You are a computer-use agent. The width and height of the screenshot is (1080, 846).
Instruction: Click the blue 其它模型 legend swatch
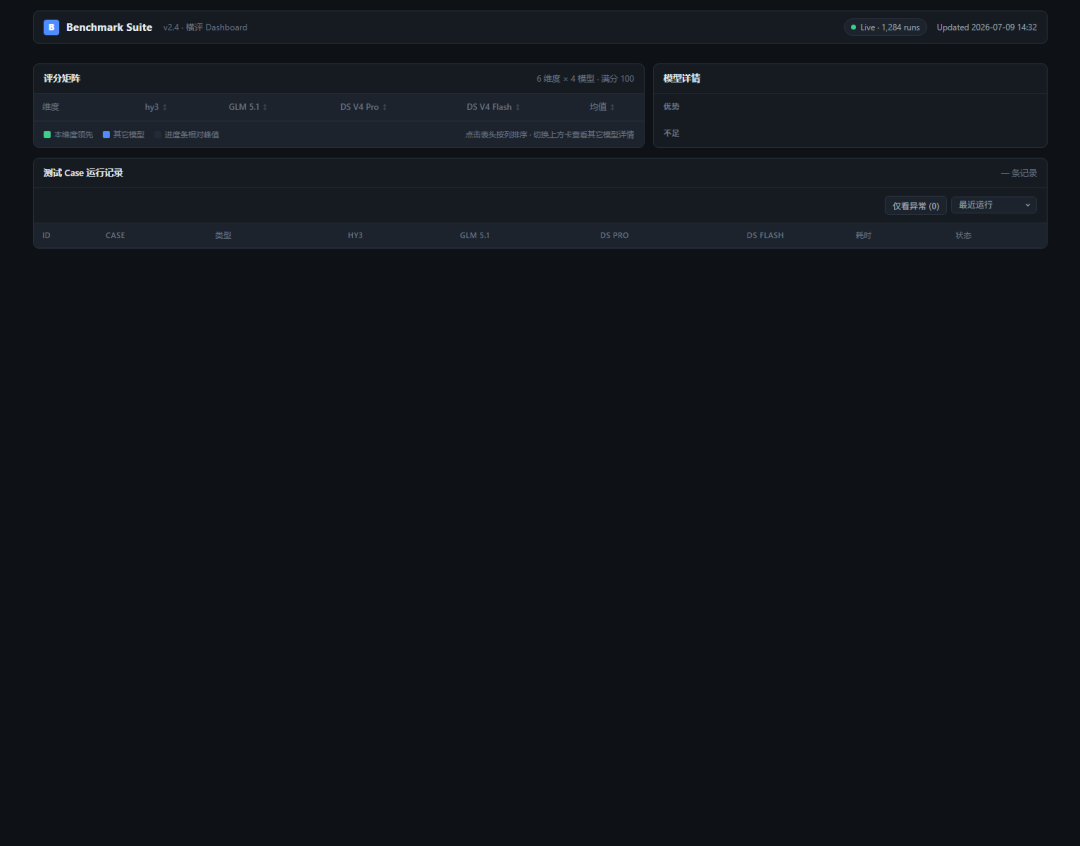coord(106,134)
